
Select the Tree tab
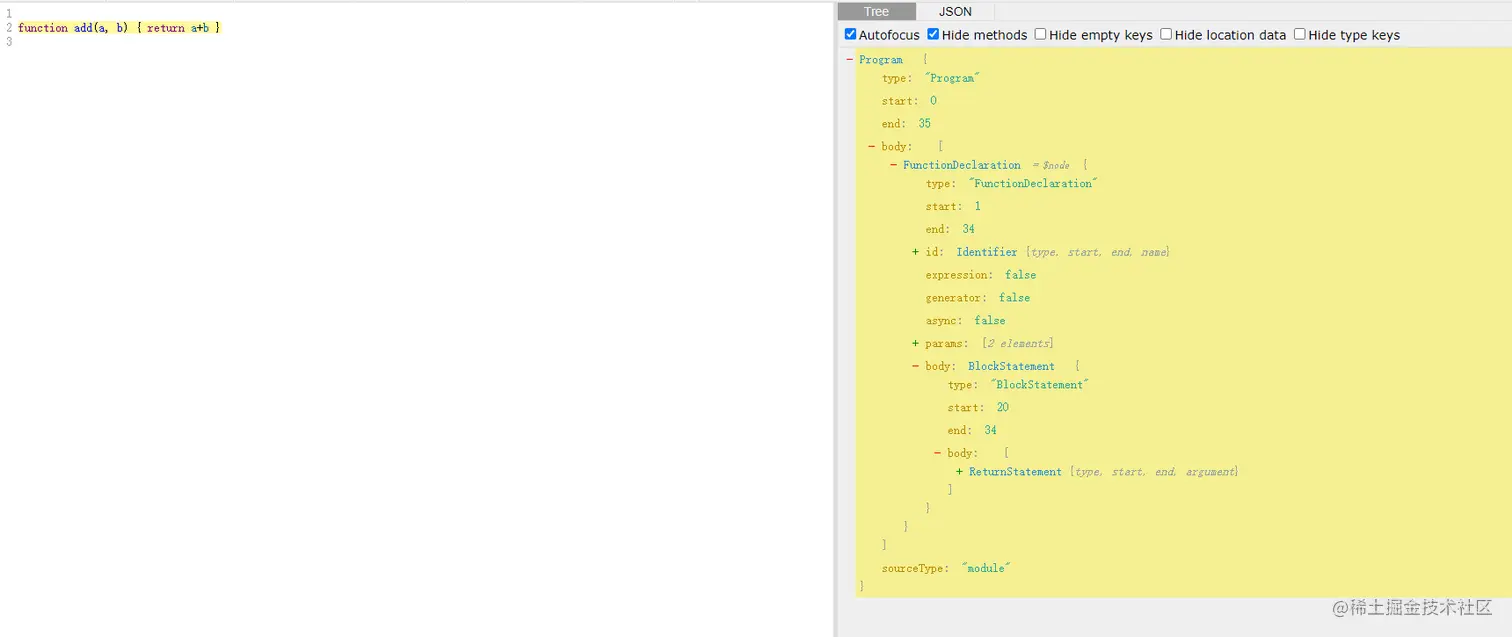tap(876, 12)
